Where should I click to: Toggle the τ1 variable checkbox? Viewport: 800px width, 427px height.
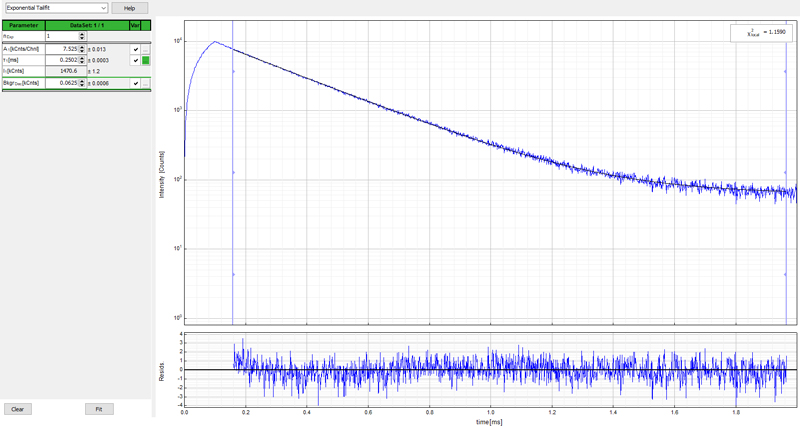(x=135, y=60)
